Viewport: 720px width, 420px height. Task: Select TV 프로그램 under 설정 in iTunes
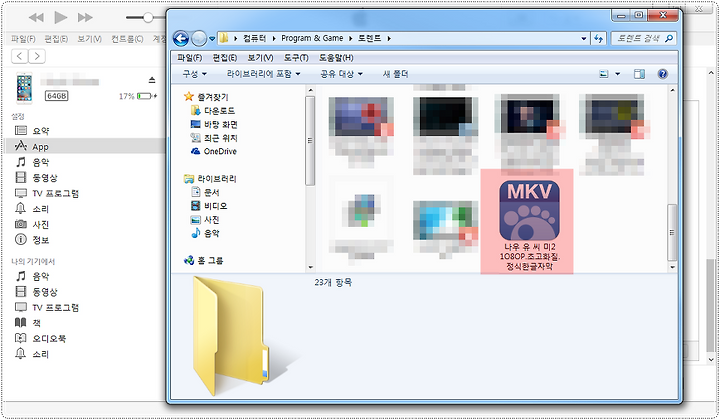pos(47,193)
